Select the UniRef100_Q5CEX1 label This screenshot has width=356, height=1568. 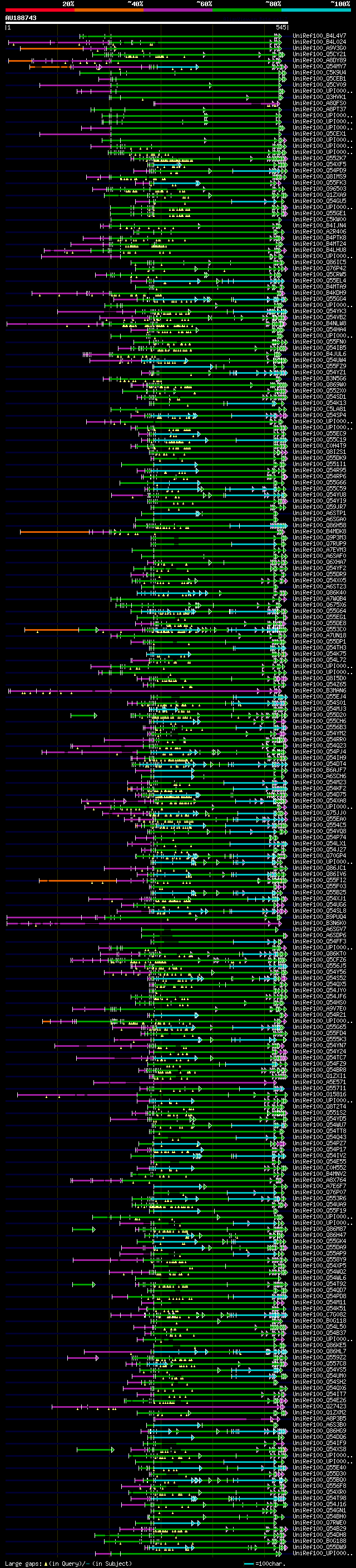pyautogui.click(x=319, y=134)
